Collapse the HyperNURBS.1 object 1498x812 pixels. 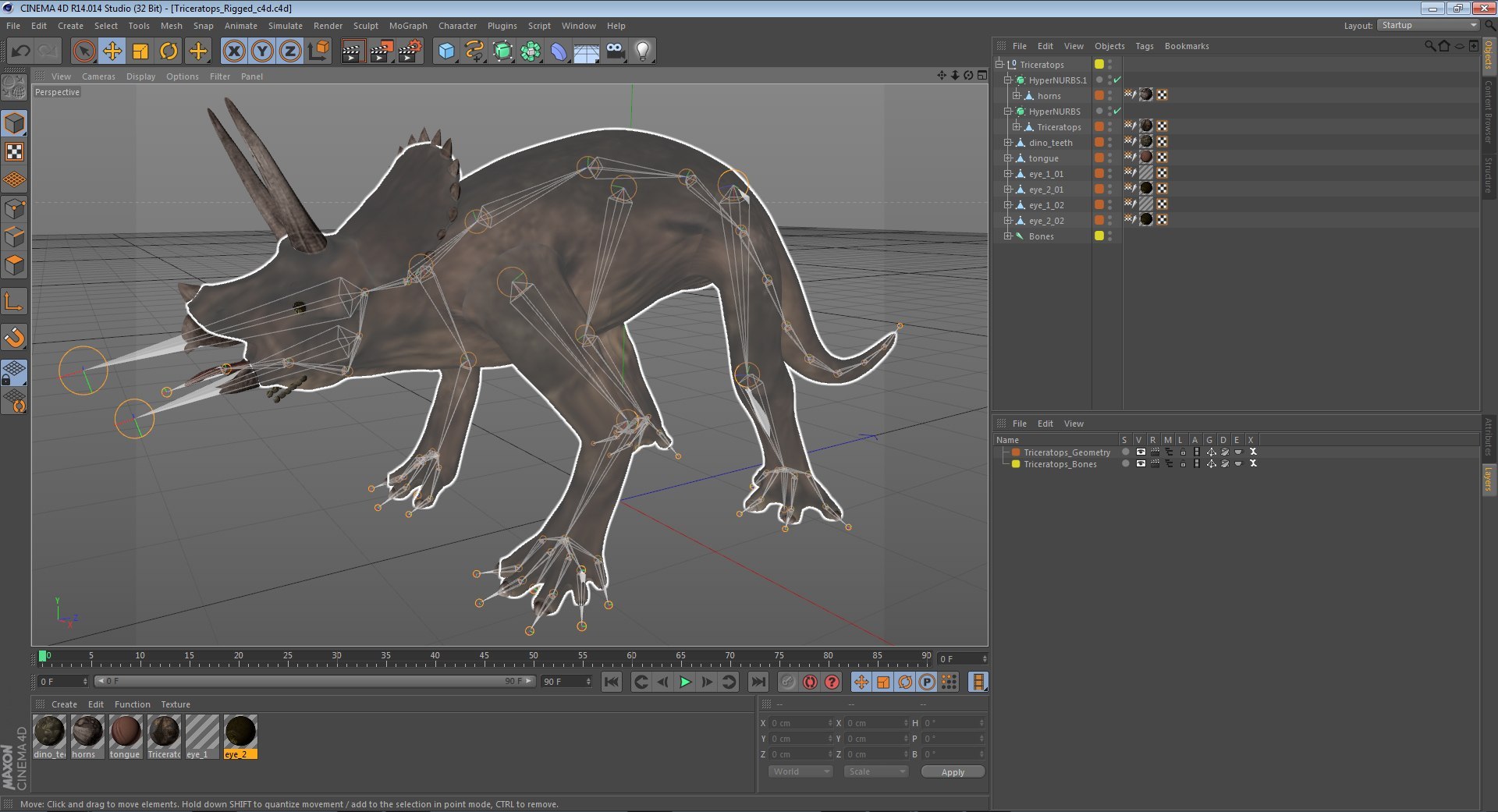tap(1007, 80)
